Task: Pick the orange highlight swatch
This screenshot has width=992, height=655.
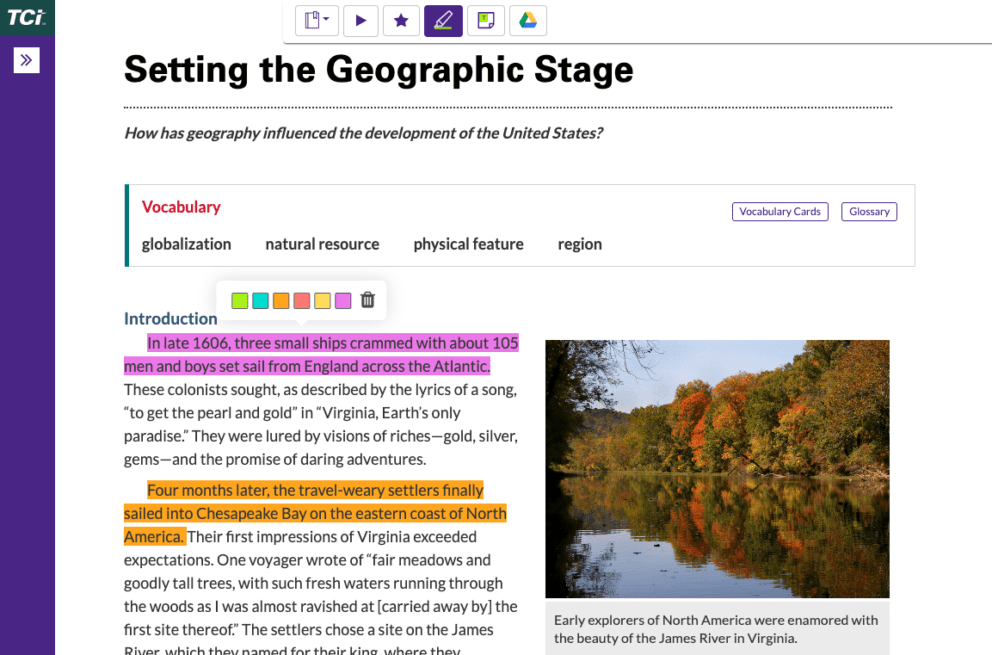Action: point(281,300)
